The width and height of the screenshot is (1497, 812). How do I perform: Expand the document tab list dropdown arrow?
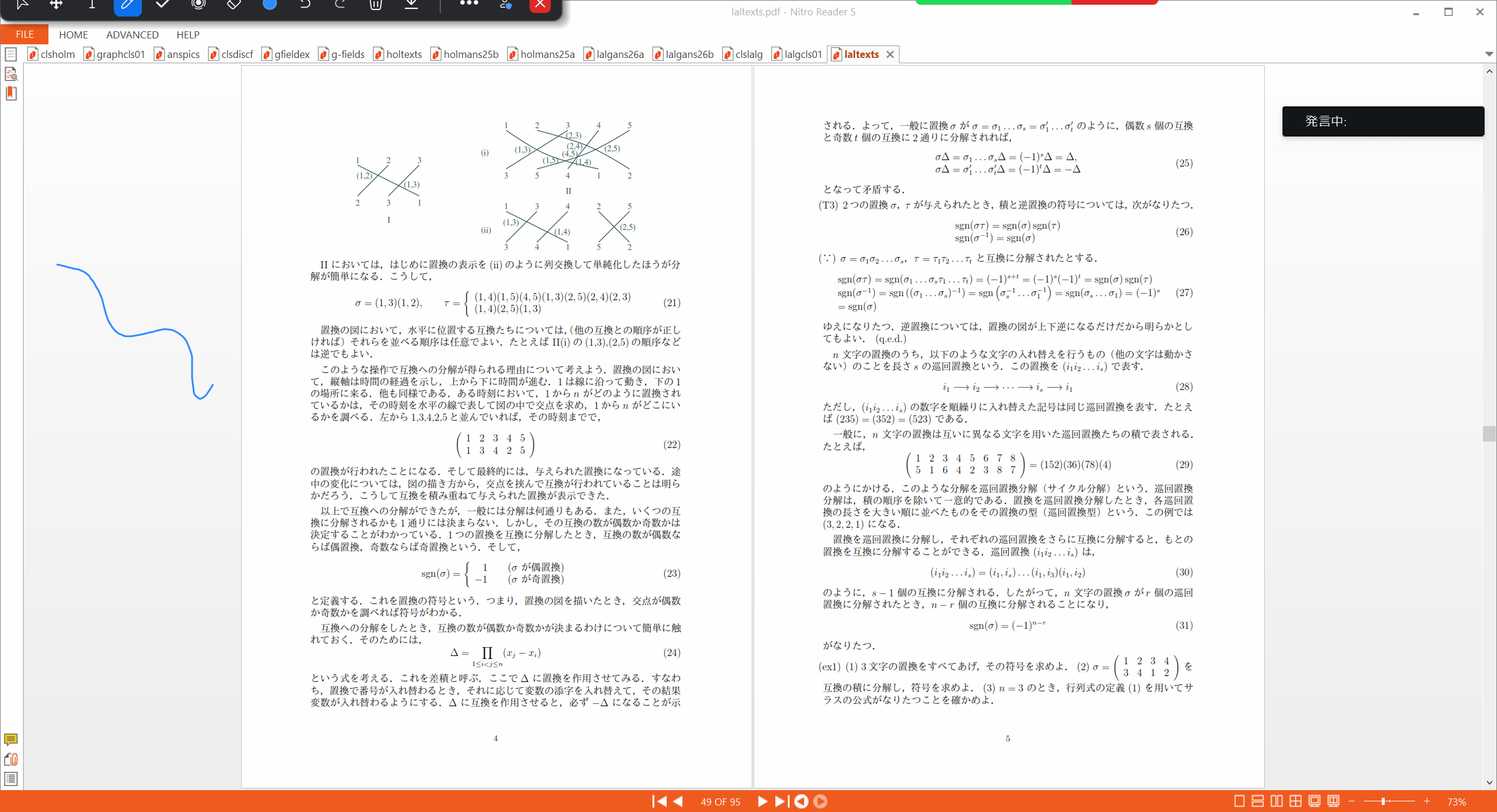pos(1489,54)
